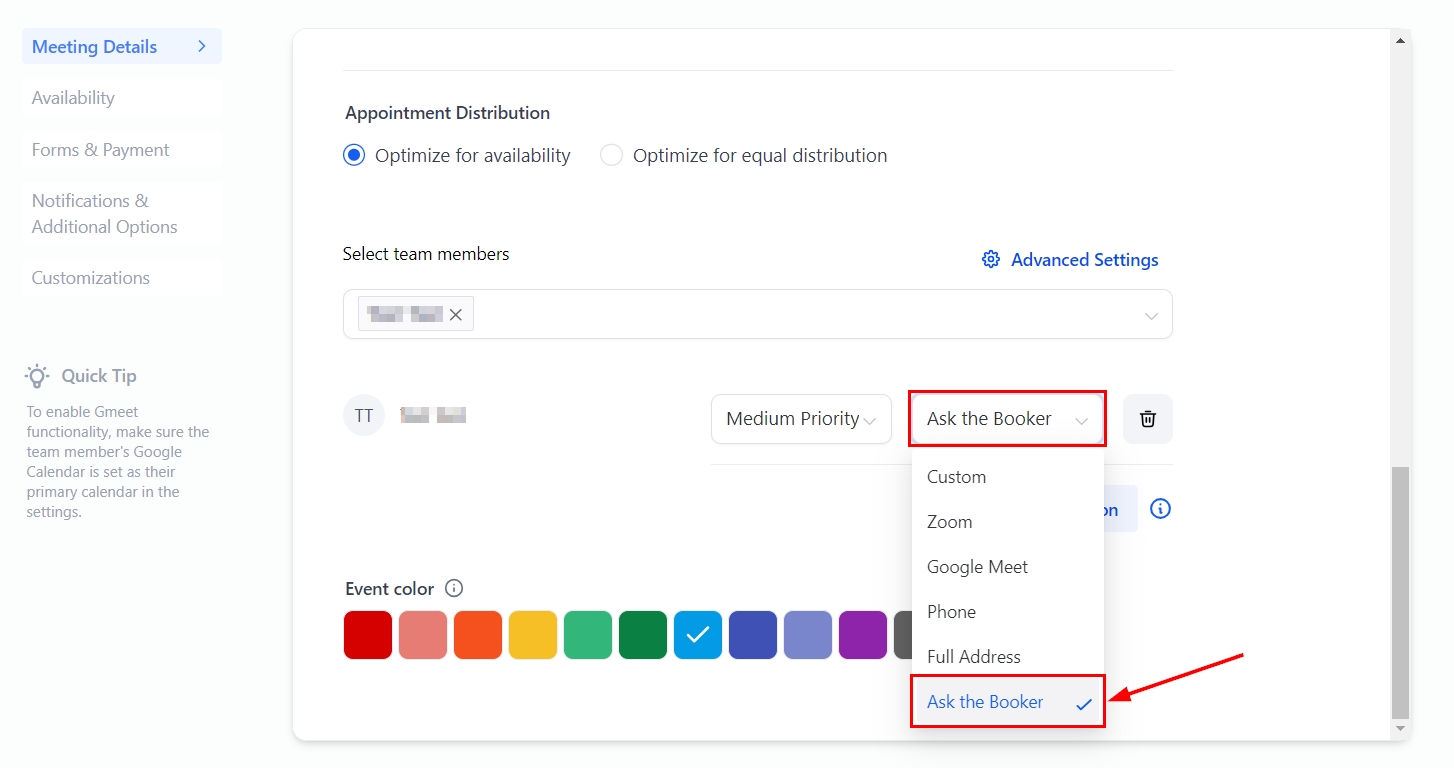
Task: Click the TT avatar circle
Action: coord(364,415)
